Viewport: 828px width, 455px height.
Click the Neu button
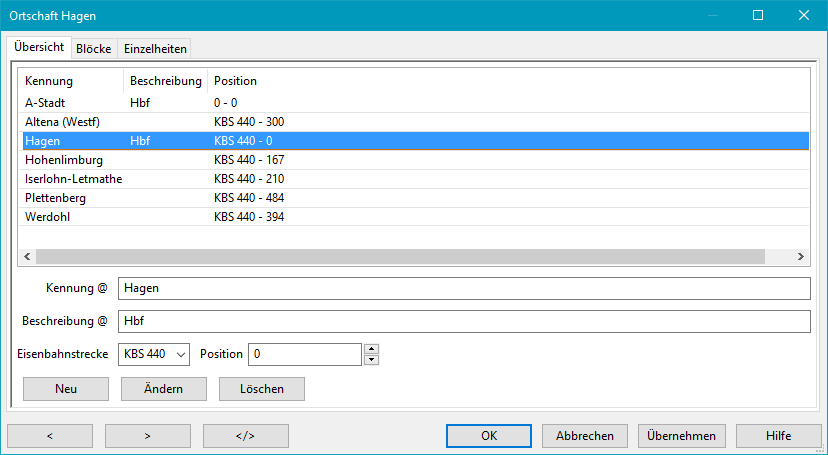[x=66, y=389]
